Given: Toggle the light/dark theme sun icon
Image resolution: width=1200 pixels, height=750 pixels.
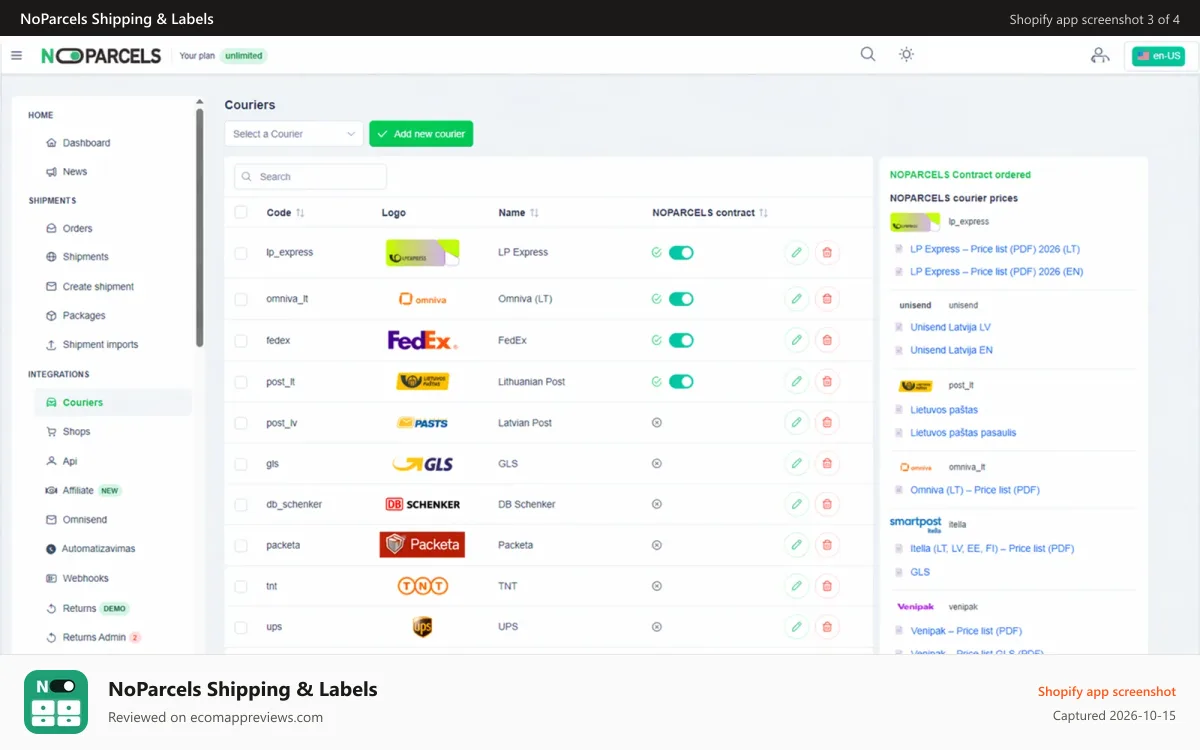Looking at the screenshot, I should pos(906,54).
